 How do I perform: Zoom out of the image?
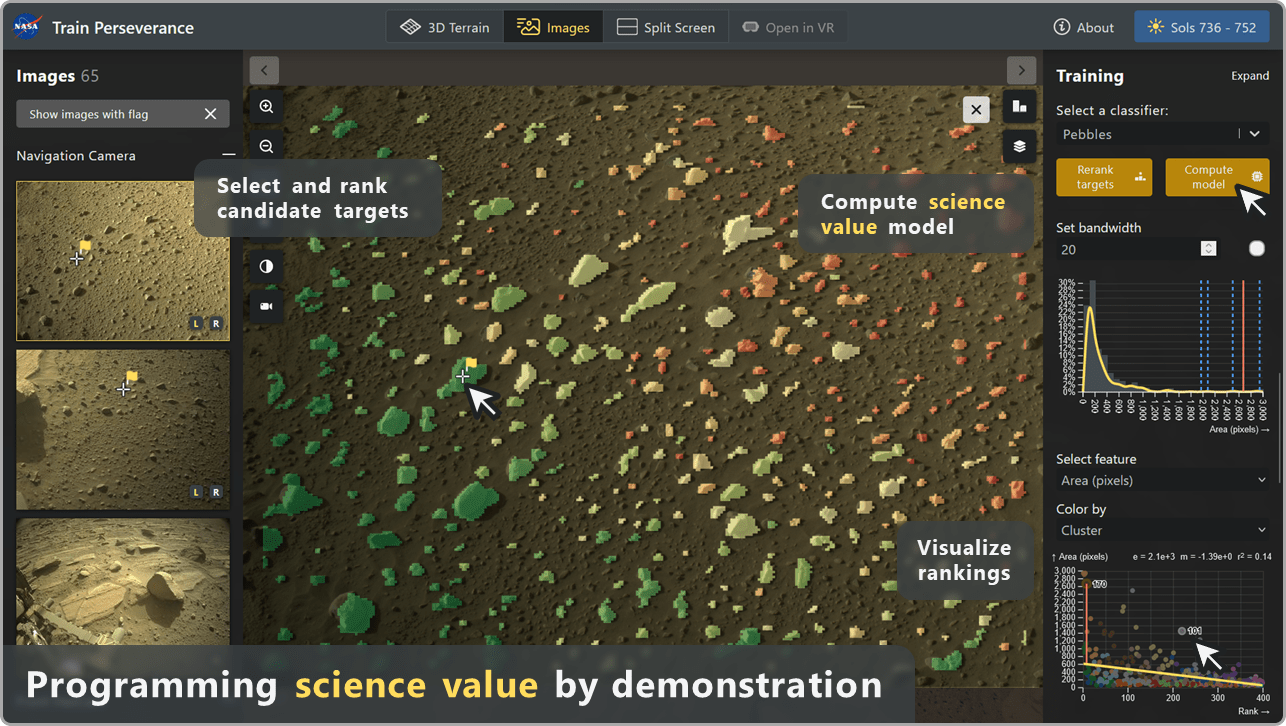266,146
